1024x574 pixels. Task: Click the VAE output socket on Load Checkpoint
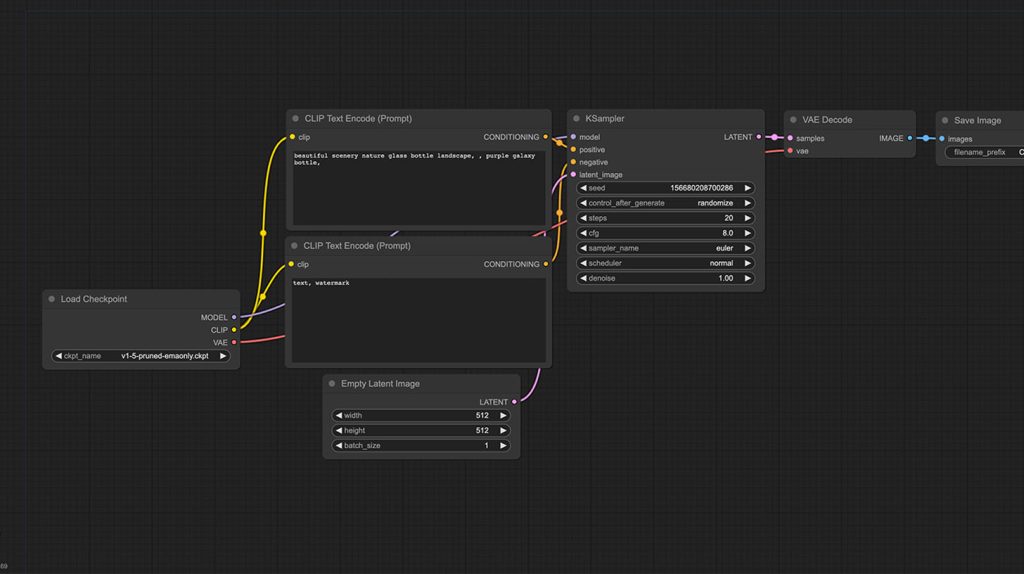234,343
